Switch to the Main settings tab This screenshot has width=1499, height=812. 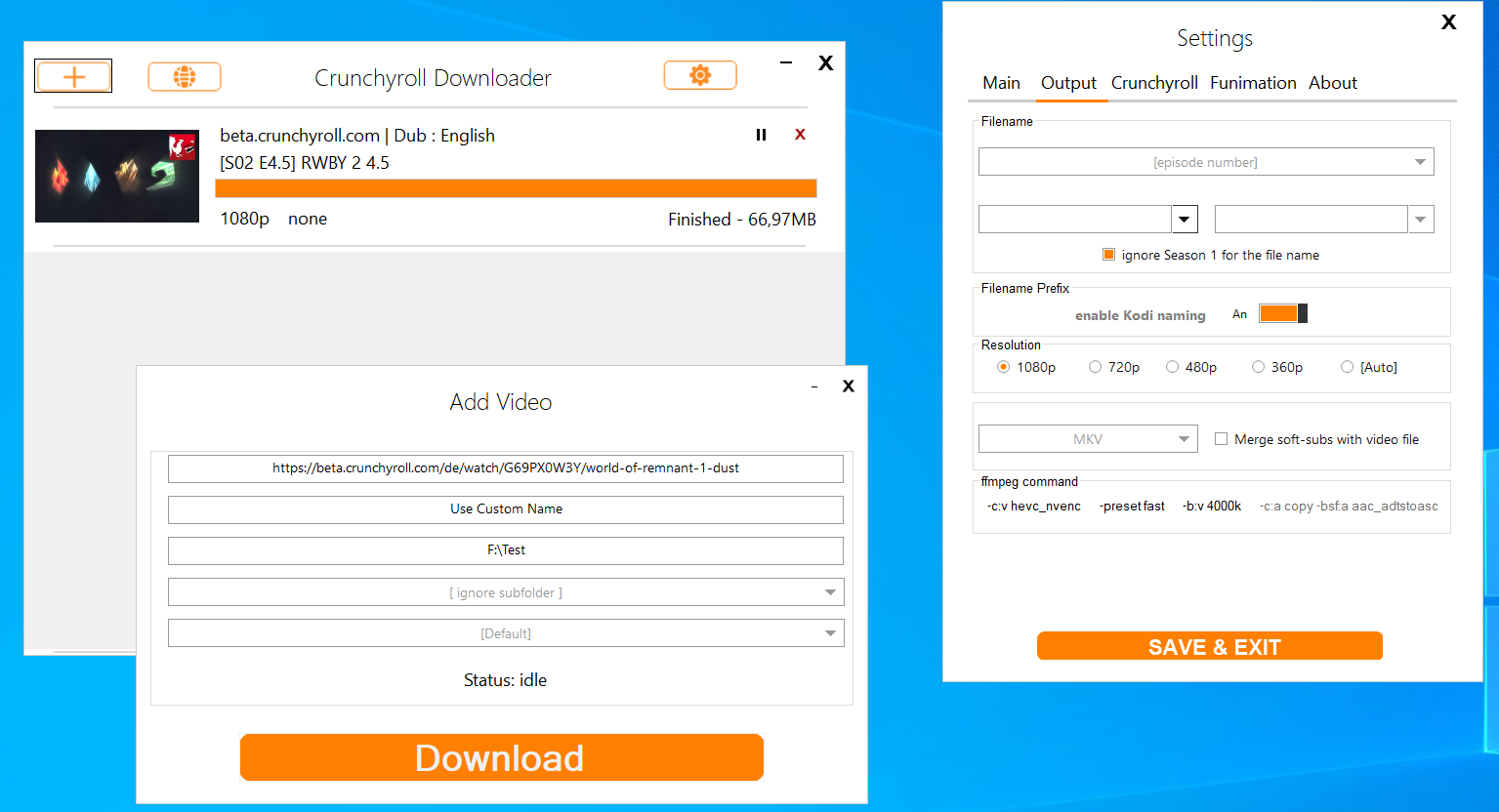coord(1001,83)
